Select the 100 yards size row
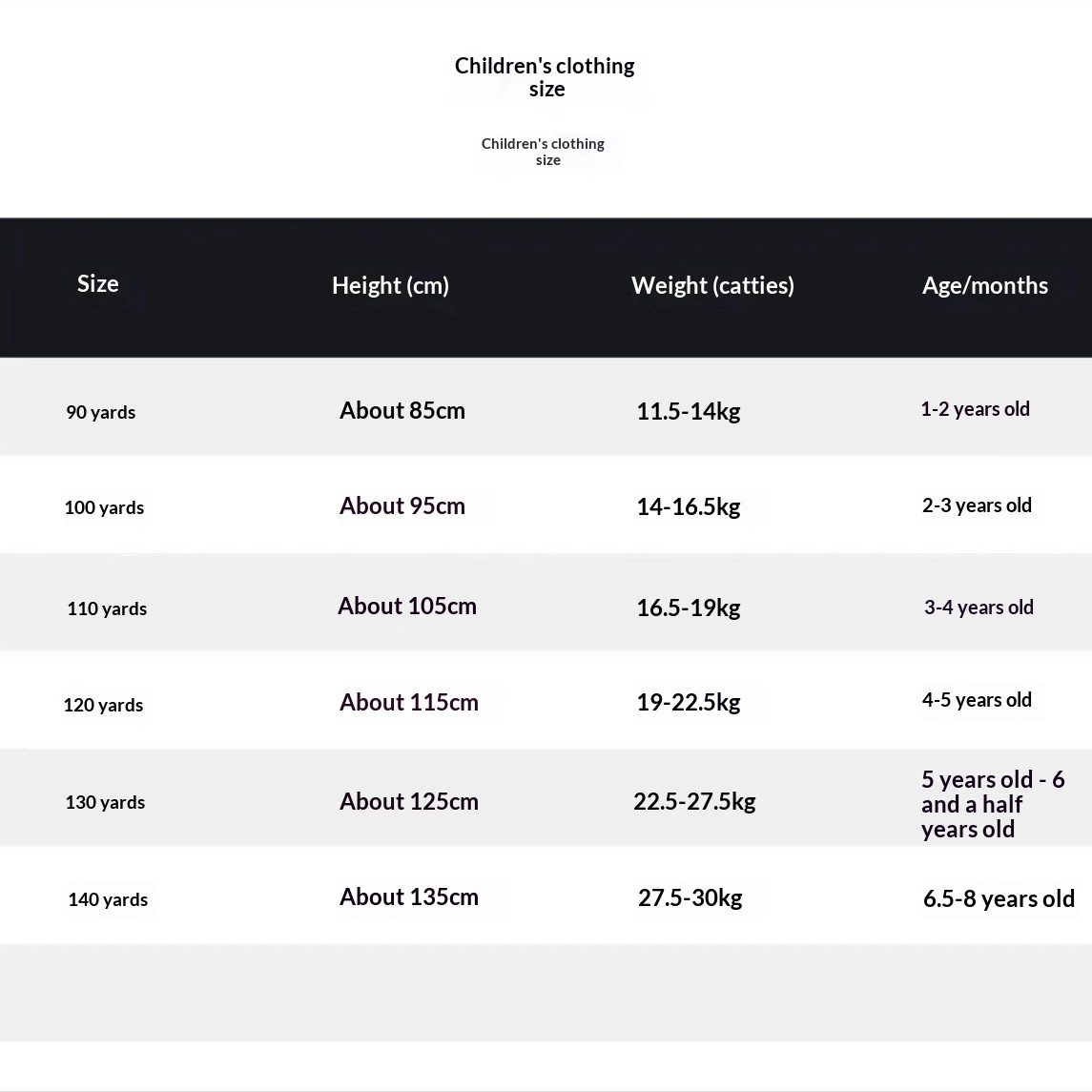Image resolution: width=1092 pixels, height=1092 pixels. pos(104,507)
